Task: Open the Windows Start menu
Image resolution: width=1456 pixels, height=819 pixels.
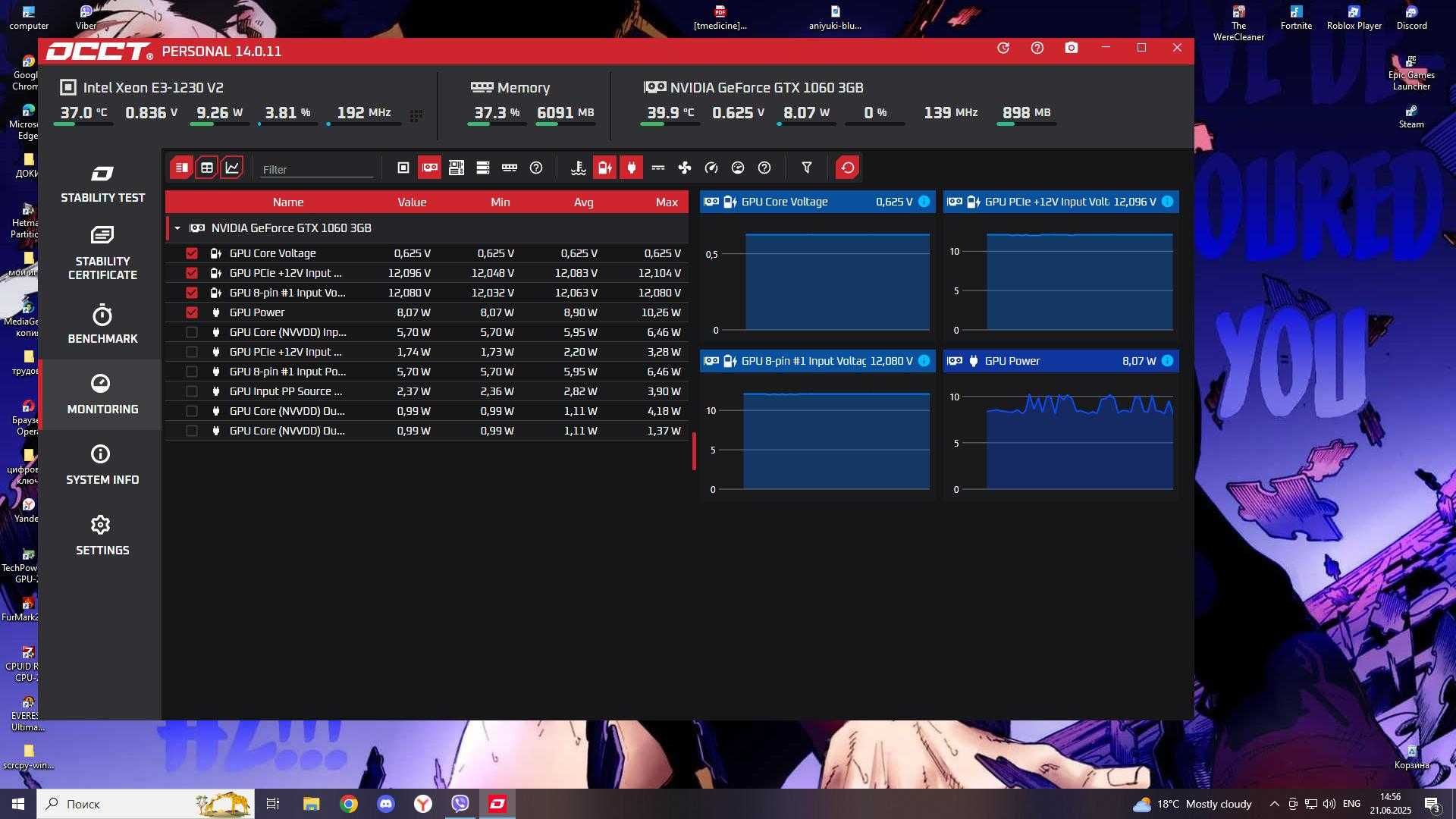Action: [x=18, y=804]
